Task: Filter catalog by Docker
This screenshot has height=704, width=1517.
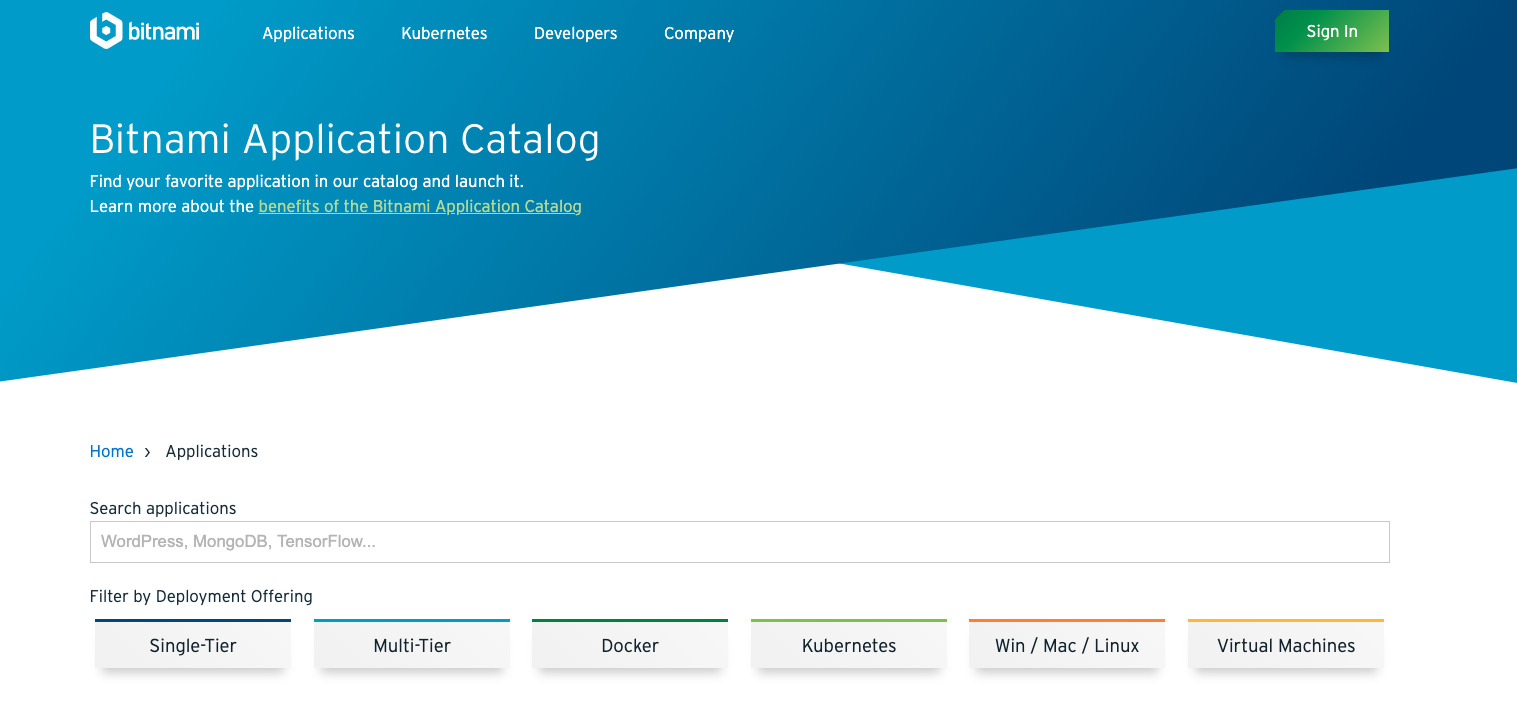Action: point(630,645)
